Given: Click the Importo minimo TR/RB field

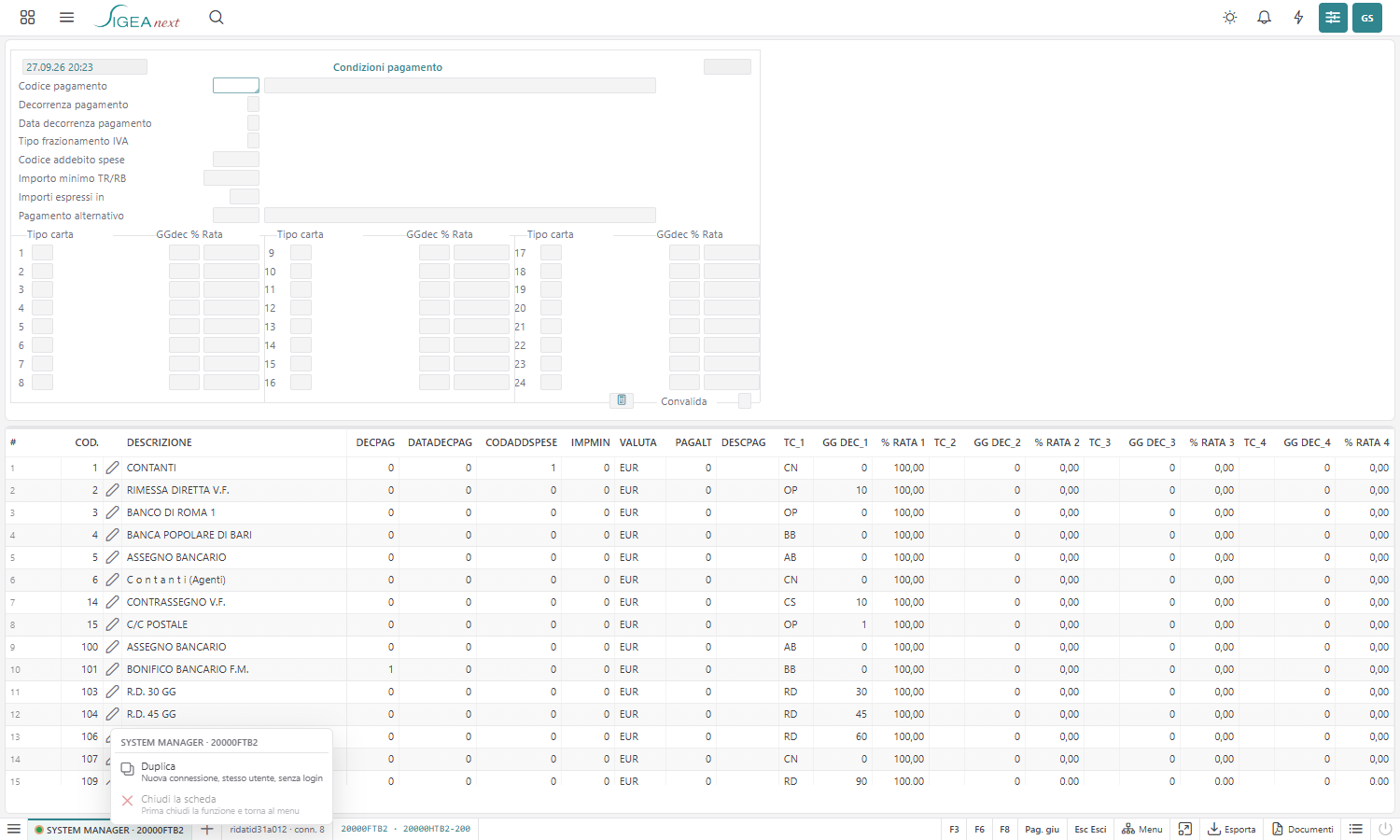Looking at the screenshot, I should (231, 178).
